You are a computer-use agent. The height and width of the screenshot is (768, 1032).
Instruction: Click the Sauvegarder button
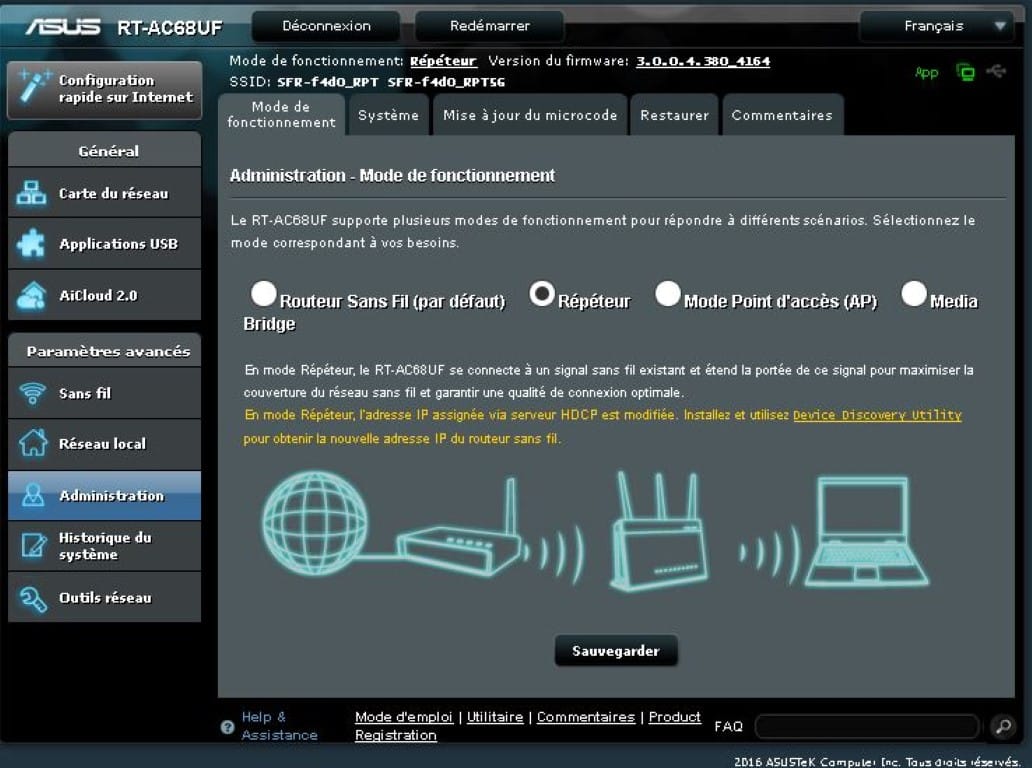coord(615,651)
